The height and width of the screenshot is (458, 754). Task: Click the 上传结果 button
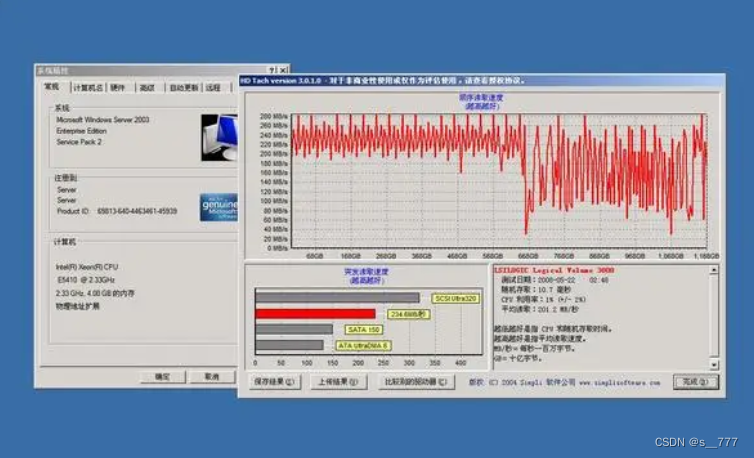[x=339, y=382]
